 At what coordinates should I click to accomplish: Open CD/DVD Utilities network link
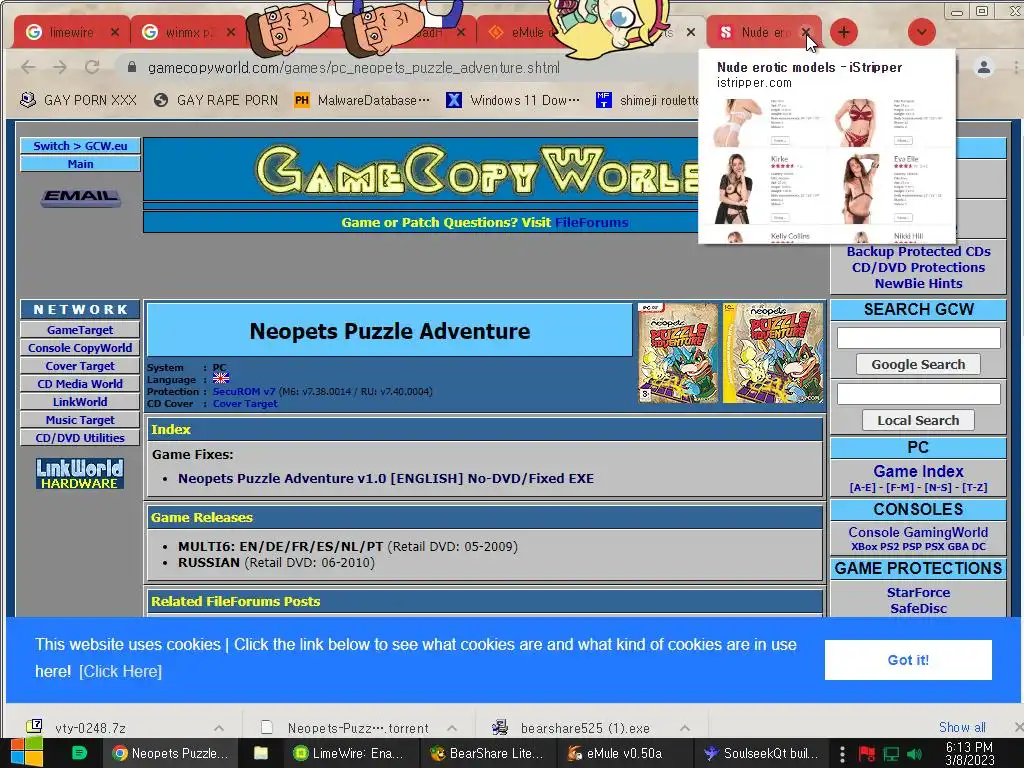[x=80, y=438]
